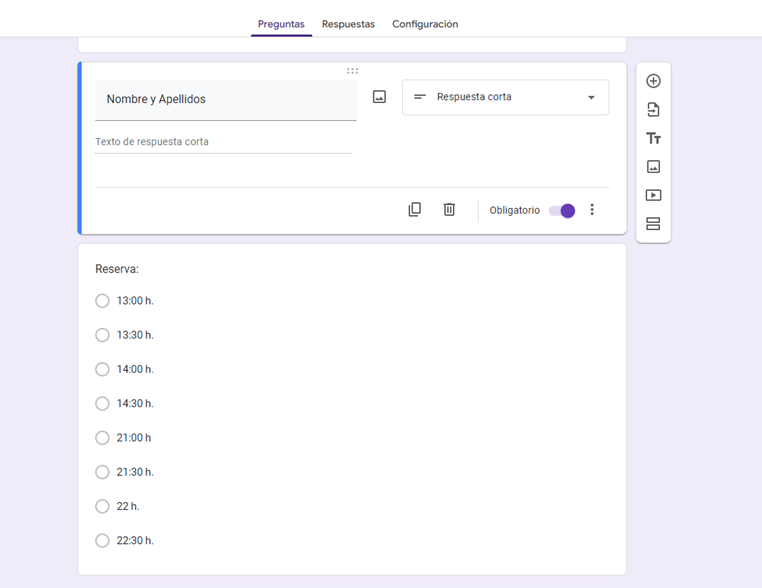This screenshot has height=588, width=762.
Task: Click Add image icon in side toolbar
Action: pos(653,167)
